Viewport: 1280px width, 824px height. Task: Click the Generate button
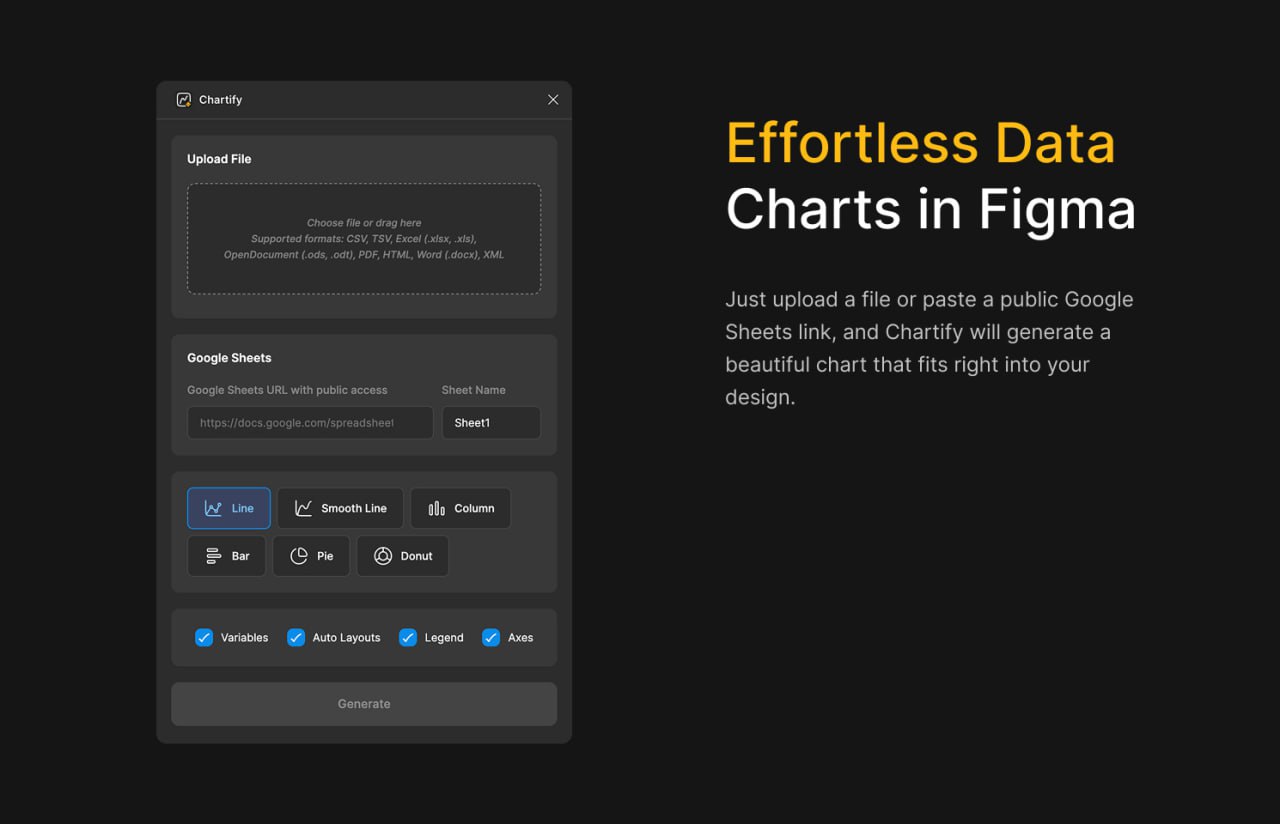click(364, 704)
